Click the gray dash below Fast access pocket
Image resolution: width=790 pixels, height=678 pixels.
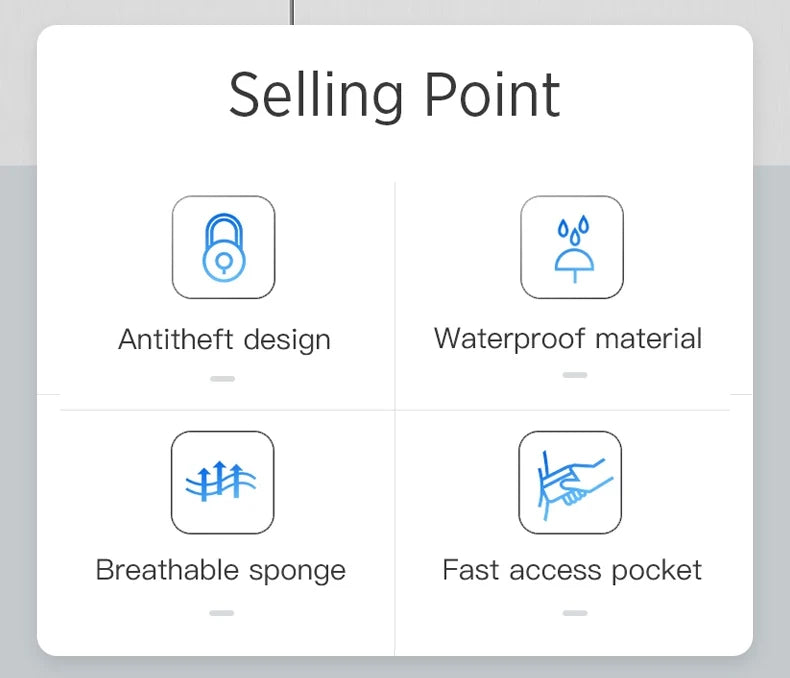(575, 613)
